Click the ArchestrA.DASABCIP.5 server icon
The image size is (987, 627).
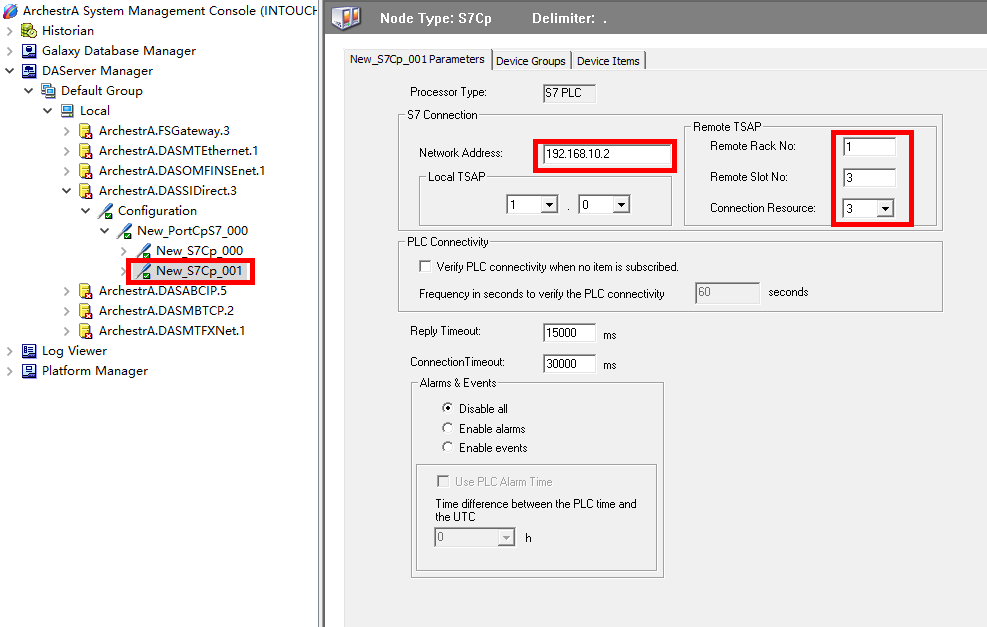coord(86,291)
